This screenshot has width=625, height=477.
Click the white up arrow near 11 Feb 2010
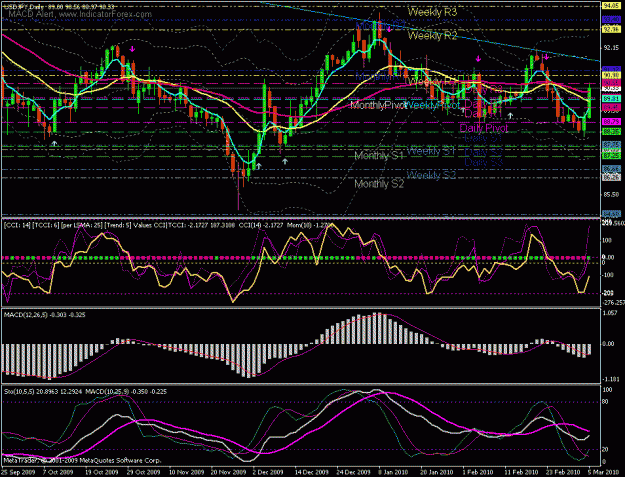510,116
